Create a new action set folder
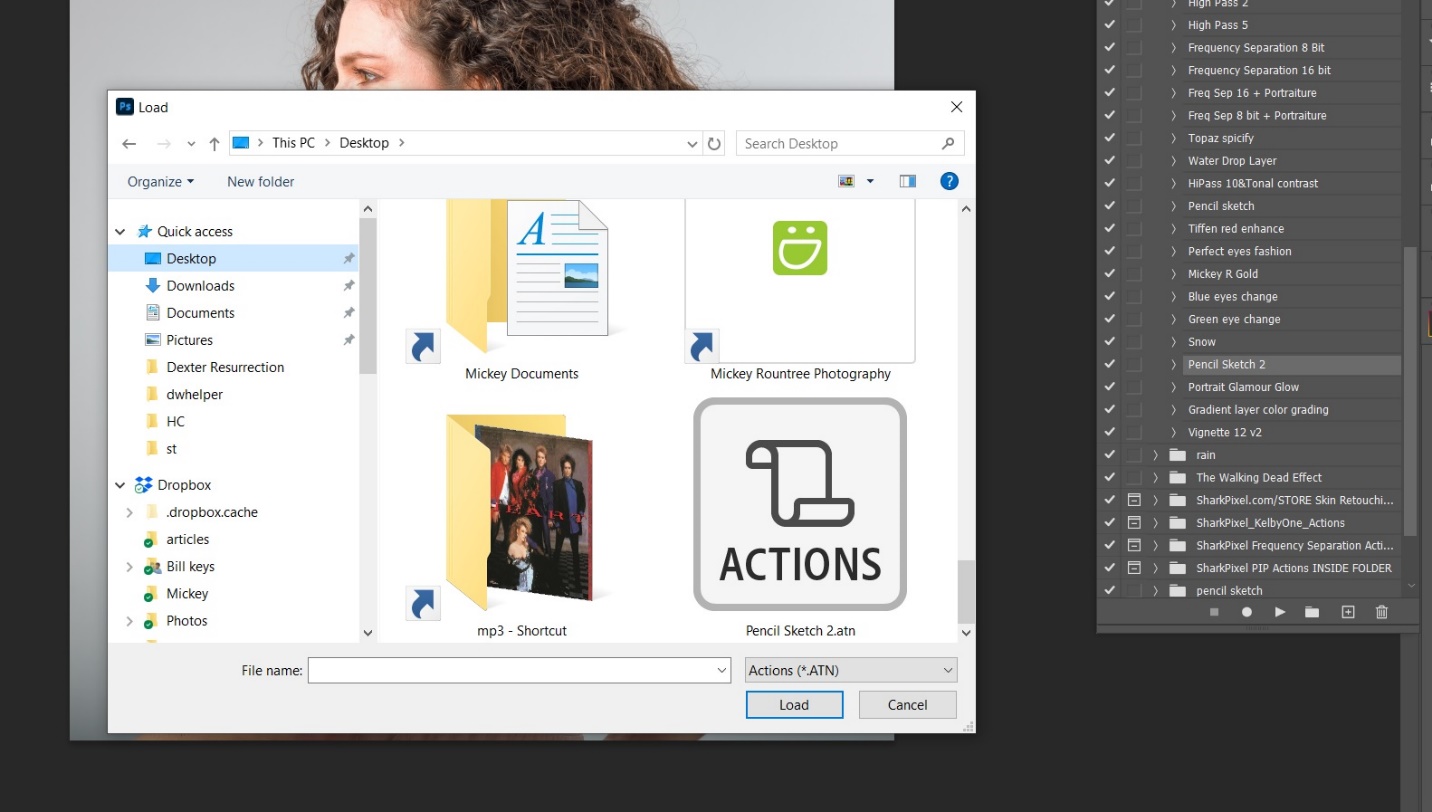Image resolution: width=1432 pixels, height=812 pixels. tap(1312, 611)
